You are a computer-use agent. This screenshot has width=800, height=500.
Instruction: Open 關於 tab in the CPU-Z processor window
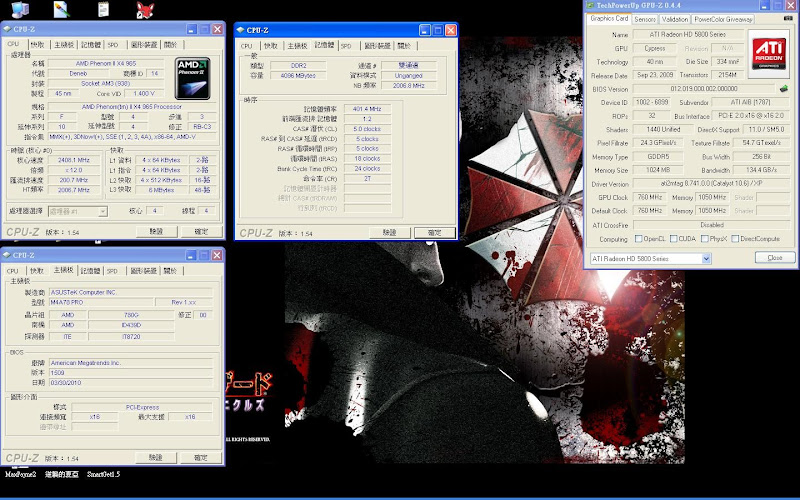(x=170, y=45)
